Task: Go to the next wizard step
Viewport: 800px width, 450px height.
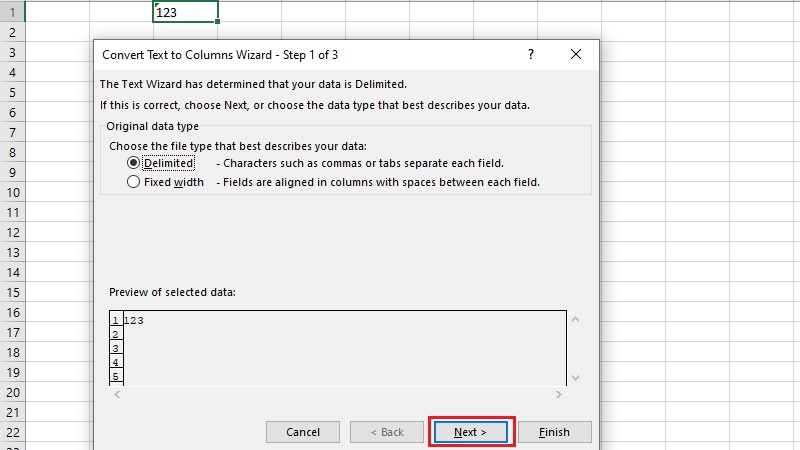Action: click(470, 432)
